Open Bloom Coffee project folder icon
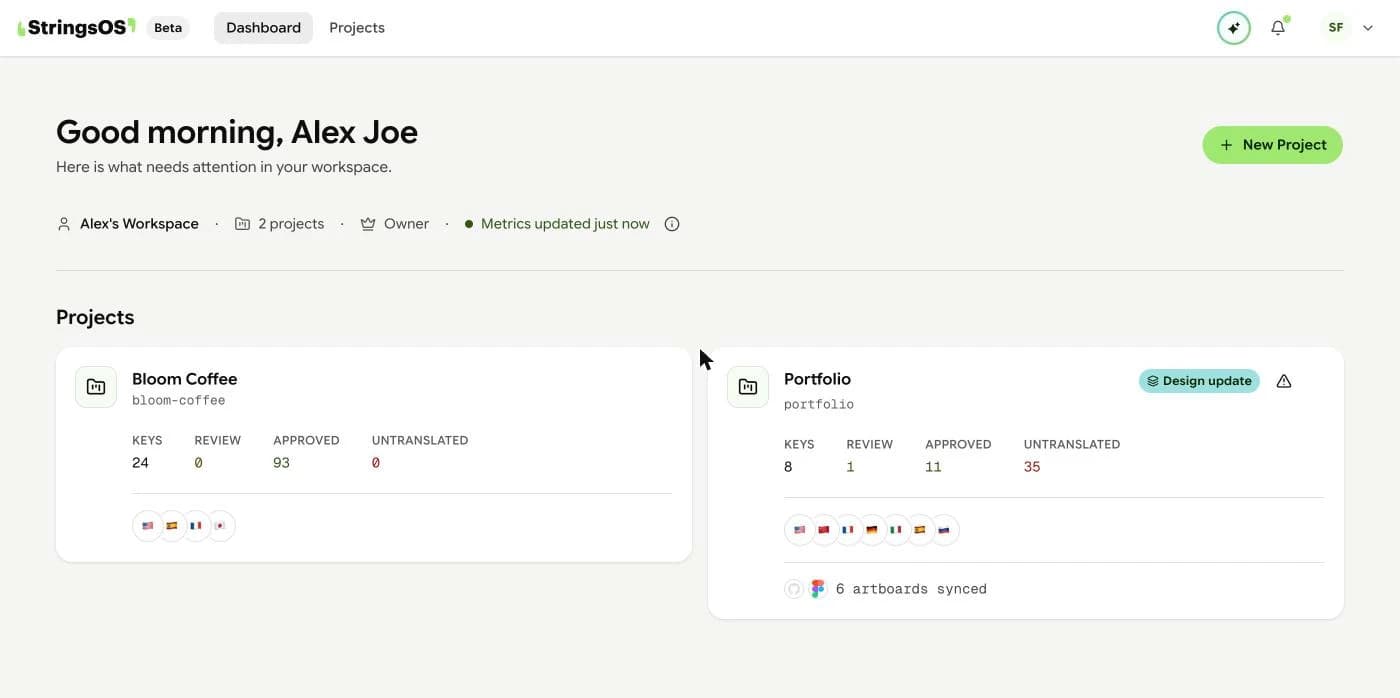Viewport: 1400px width, 698px height. click(x=96, y=387)
